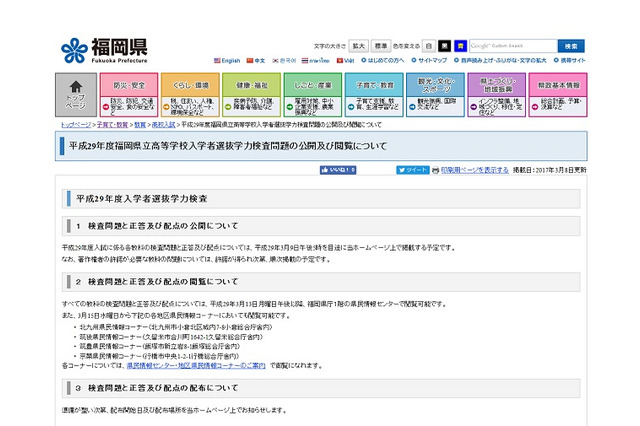The height and width of the screenshot is (426, 640).
Task: Click purple arrow icon under 県土づくり・地域振興
Action: click(x=473, y=107)
